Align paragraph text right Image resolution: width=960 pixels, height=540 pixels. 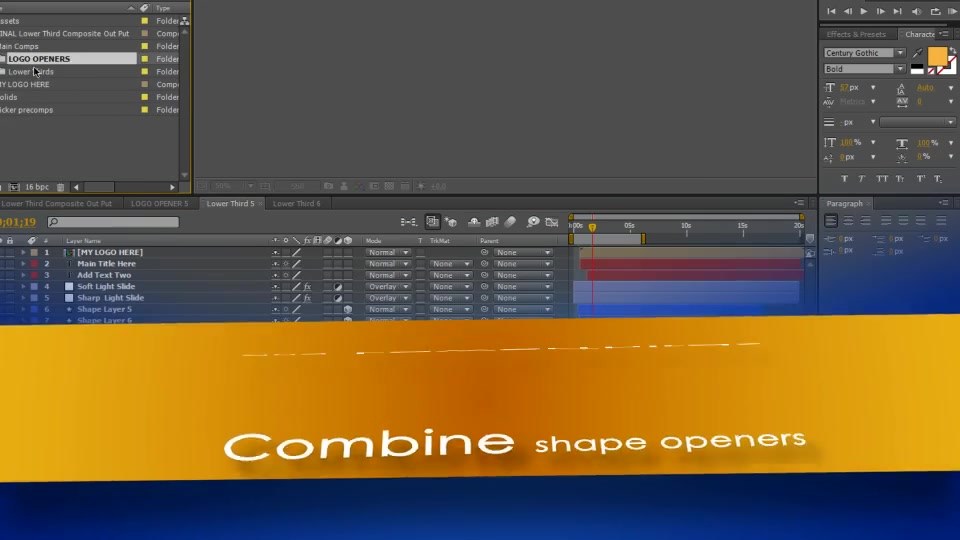(x=865, y=220)
